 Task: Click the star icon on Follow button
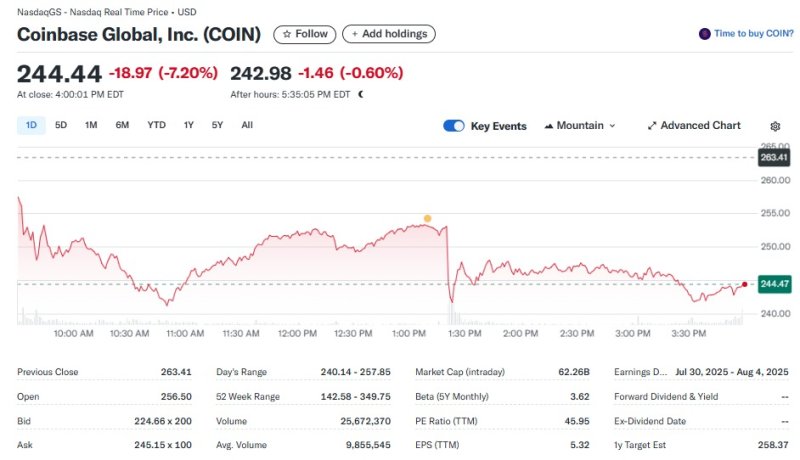click(x=287, y=34)
